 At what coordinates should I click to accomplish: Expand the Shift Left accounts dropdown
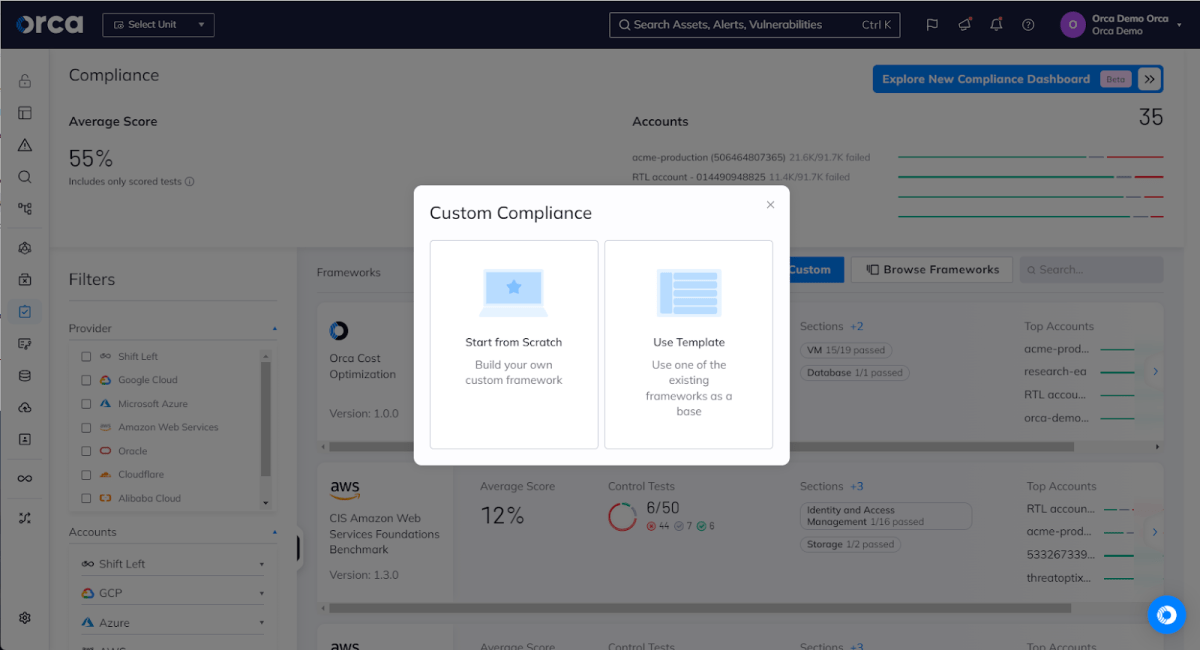coord(173,564)
